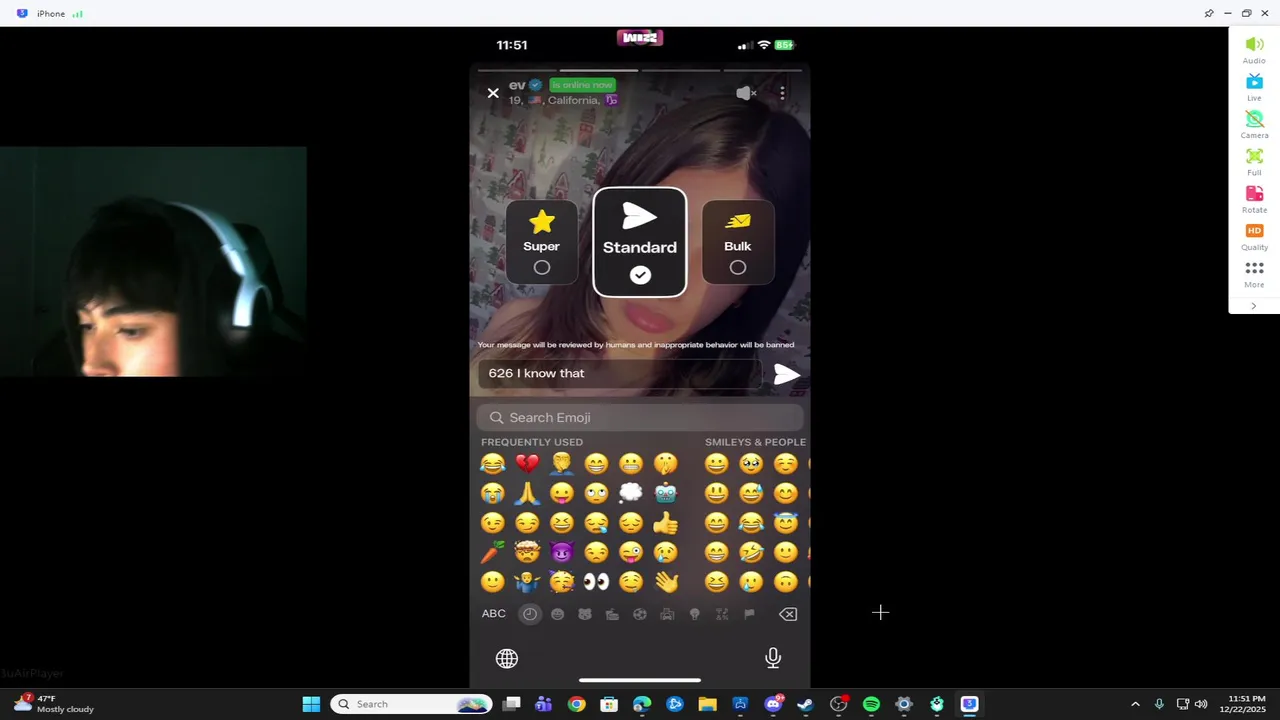Insert the party face emoji

tap(562, 582)
